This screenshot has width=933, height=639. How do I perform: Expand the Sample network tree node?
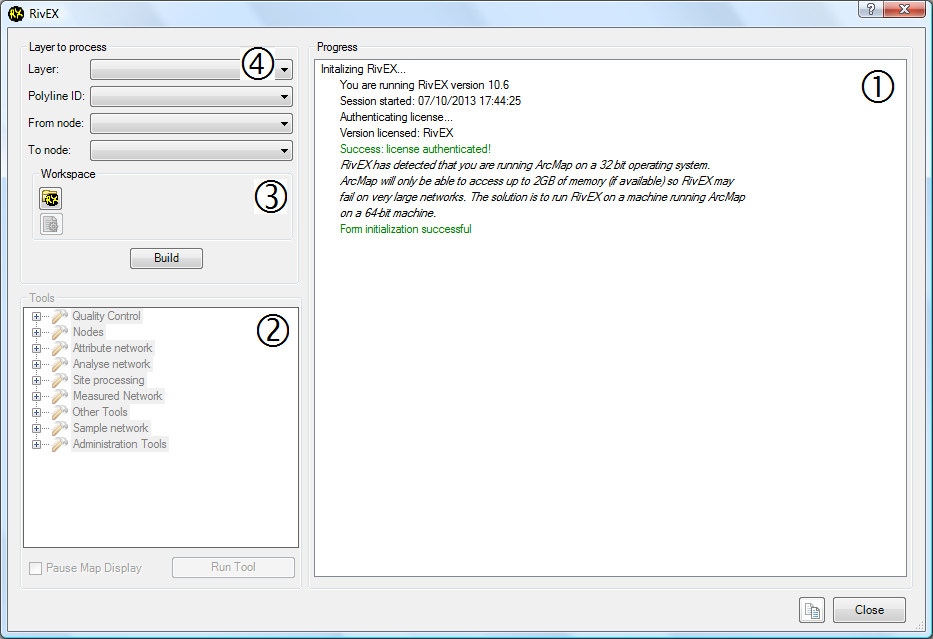click(36, 429)
